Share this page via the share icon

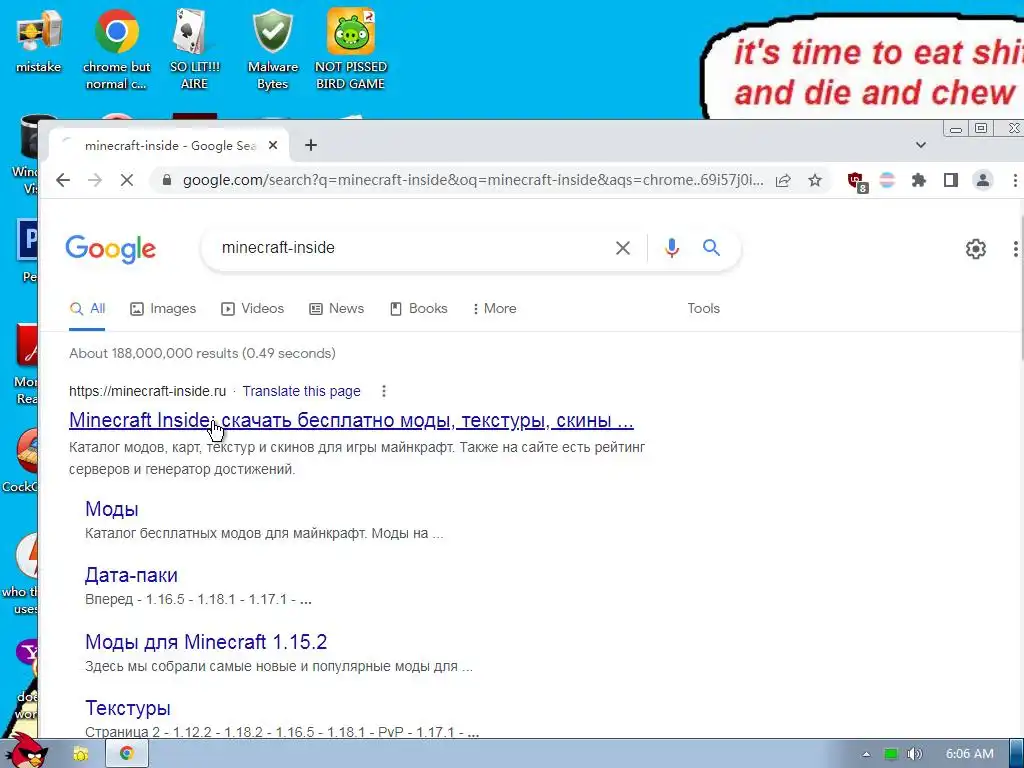coord(783,180)
